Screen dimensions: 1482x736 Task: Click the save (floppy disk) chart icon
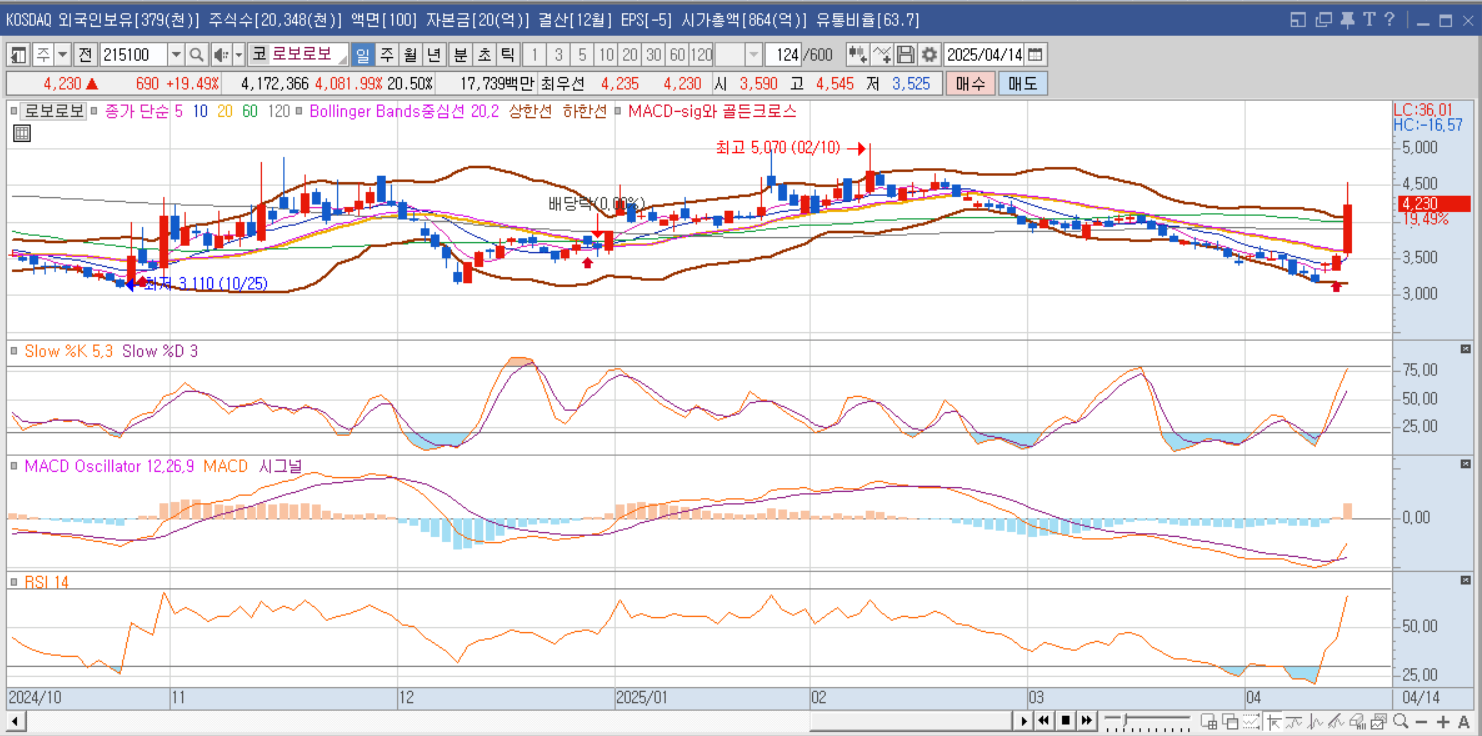coord(906,55)
